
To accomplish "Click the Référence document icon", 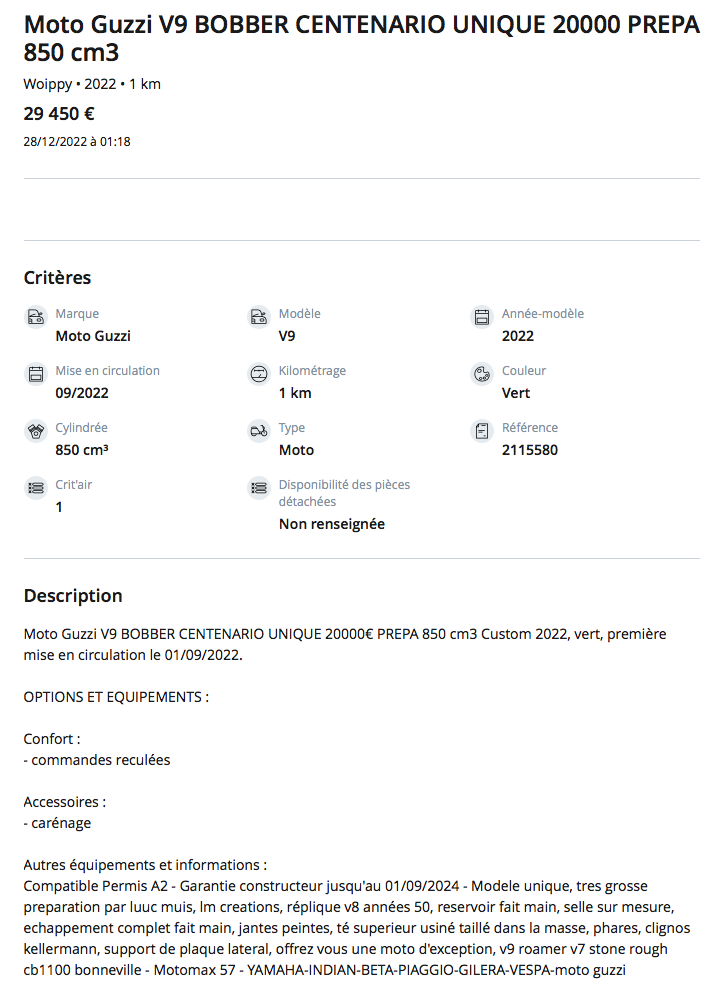I will tap(482, 431).
